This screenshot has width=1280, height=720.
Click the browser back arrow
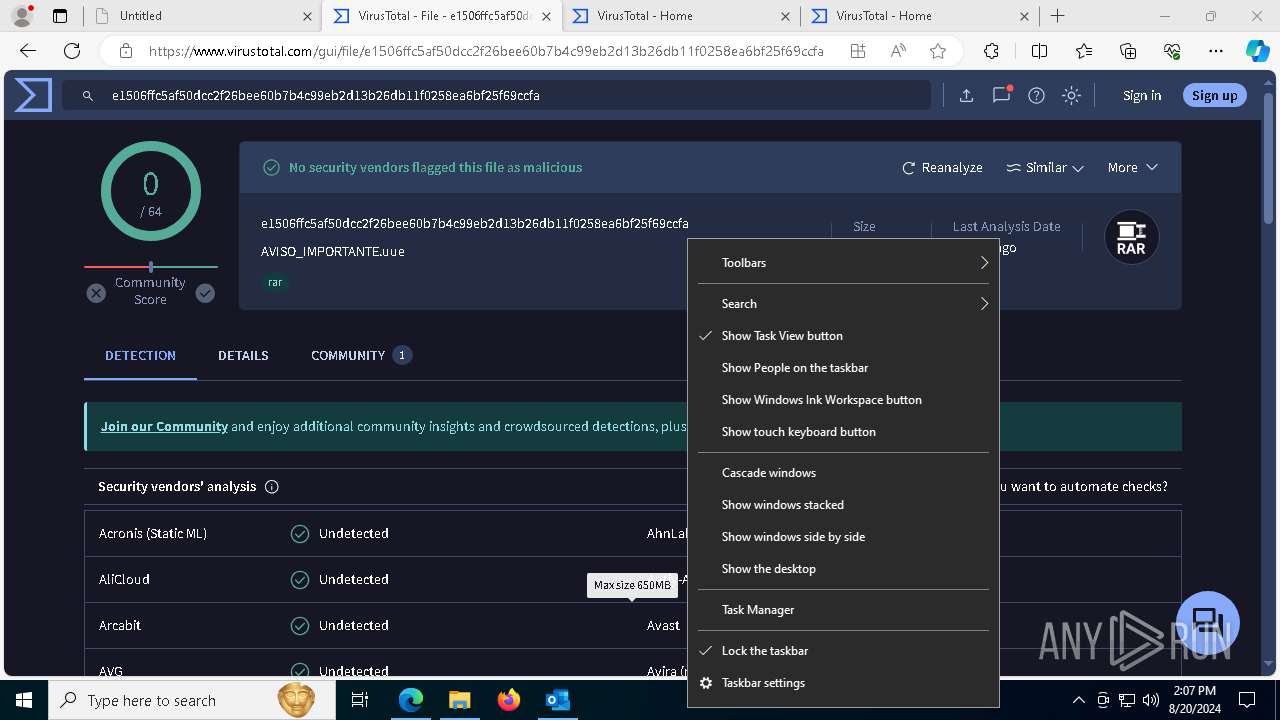pos(28,51)
